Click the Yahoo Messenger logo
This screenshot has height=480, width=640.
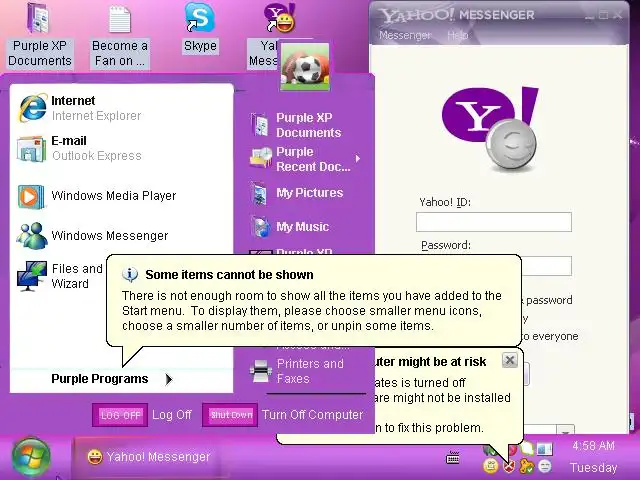click(490, 128)
